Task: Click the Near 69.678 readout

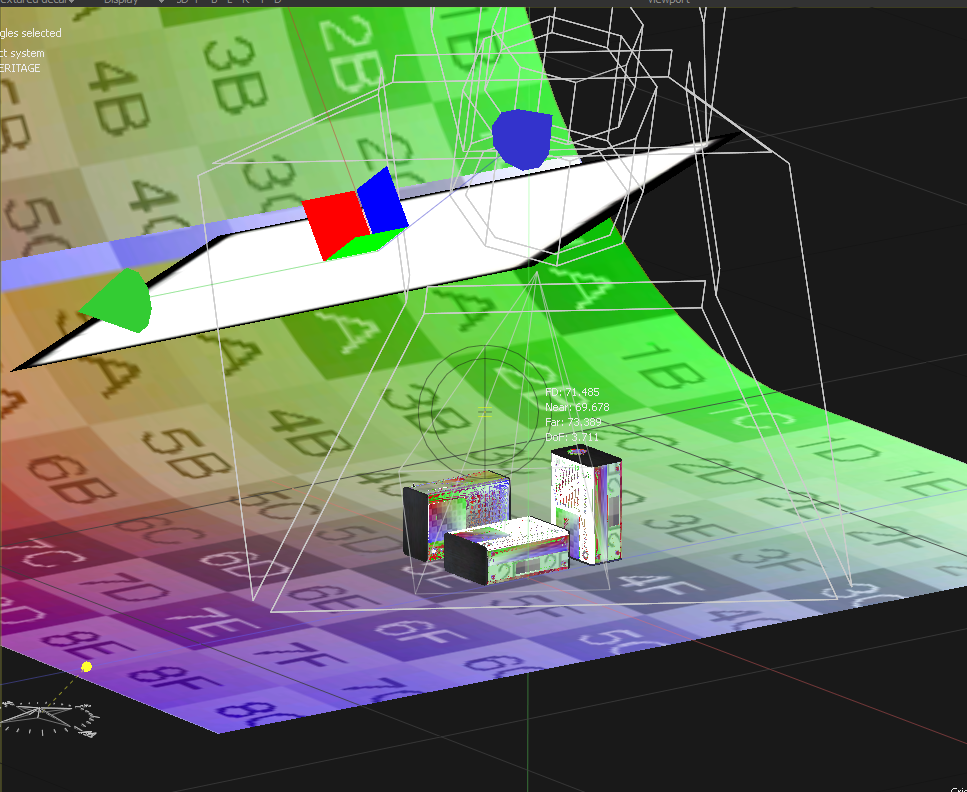Action: 577,408
